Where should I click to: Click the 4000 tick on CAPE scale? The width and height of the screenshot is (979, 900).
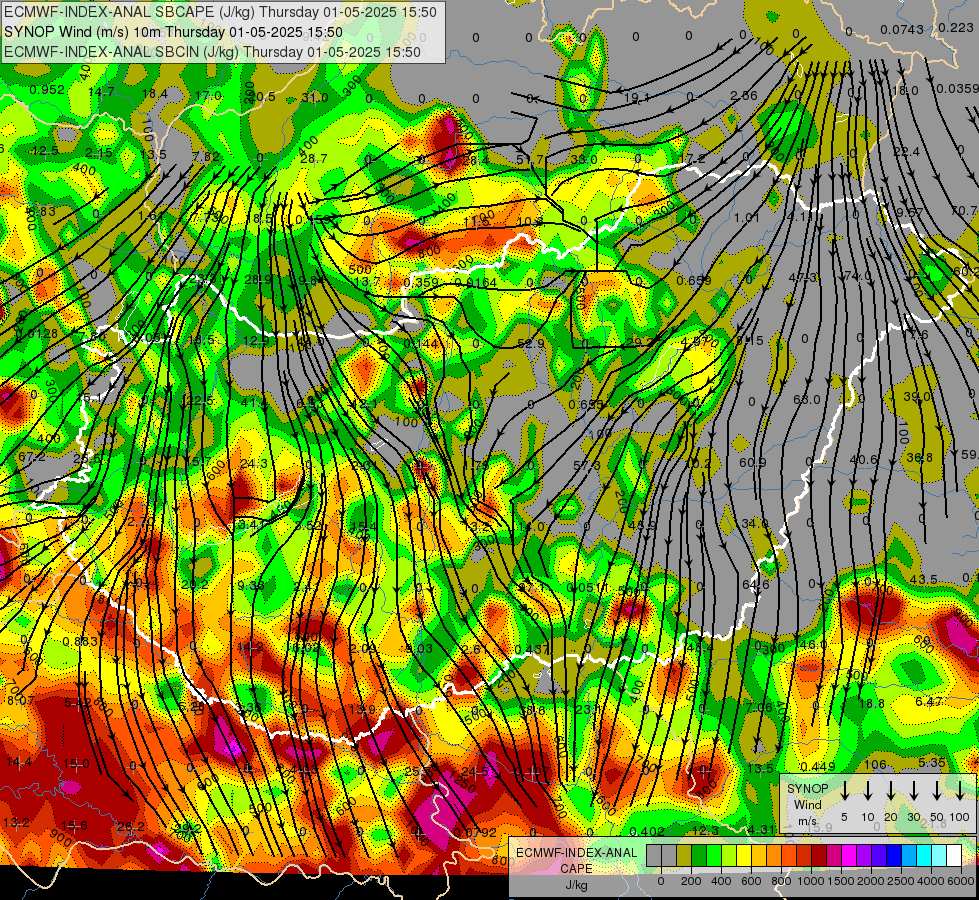click(931, 881)
